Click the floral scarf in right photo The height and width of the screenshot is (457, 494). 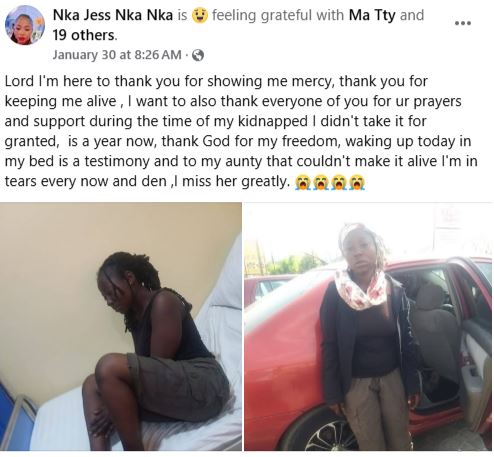(362, 289)
